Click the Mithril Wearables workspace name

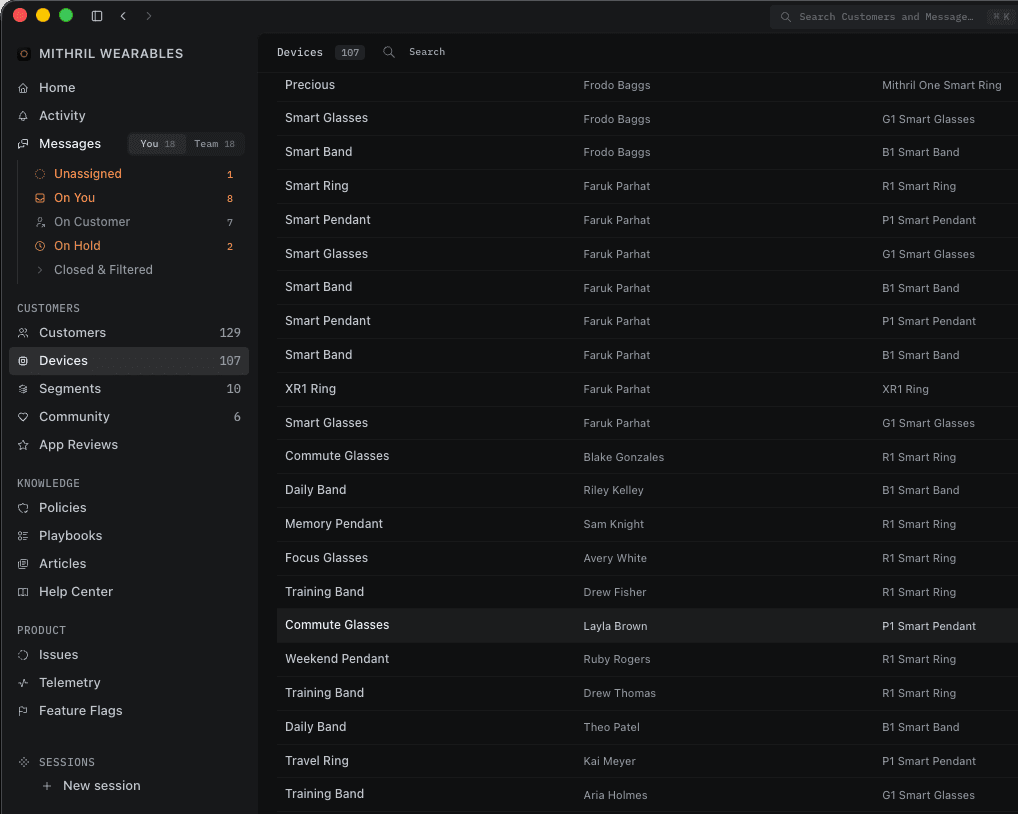(x=111, y=54)
